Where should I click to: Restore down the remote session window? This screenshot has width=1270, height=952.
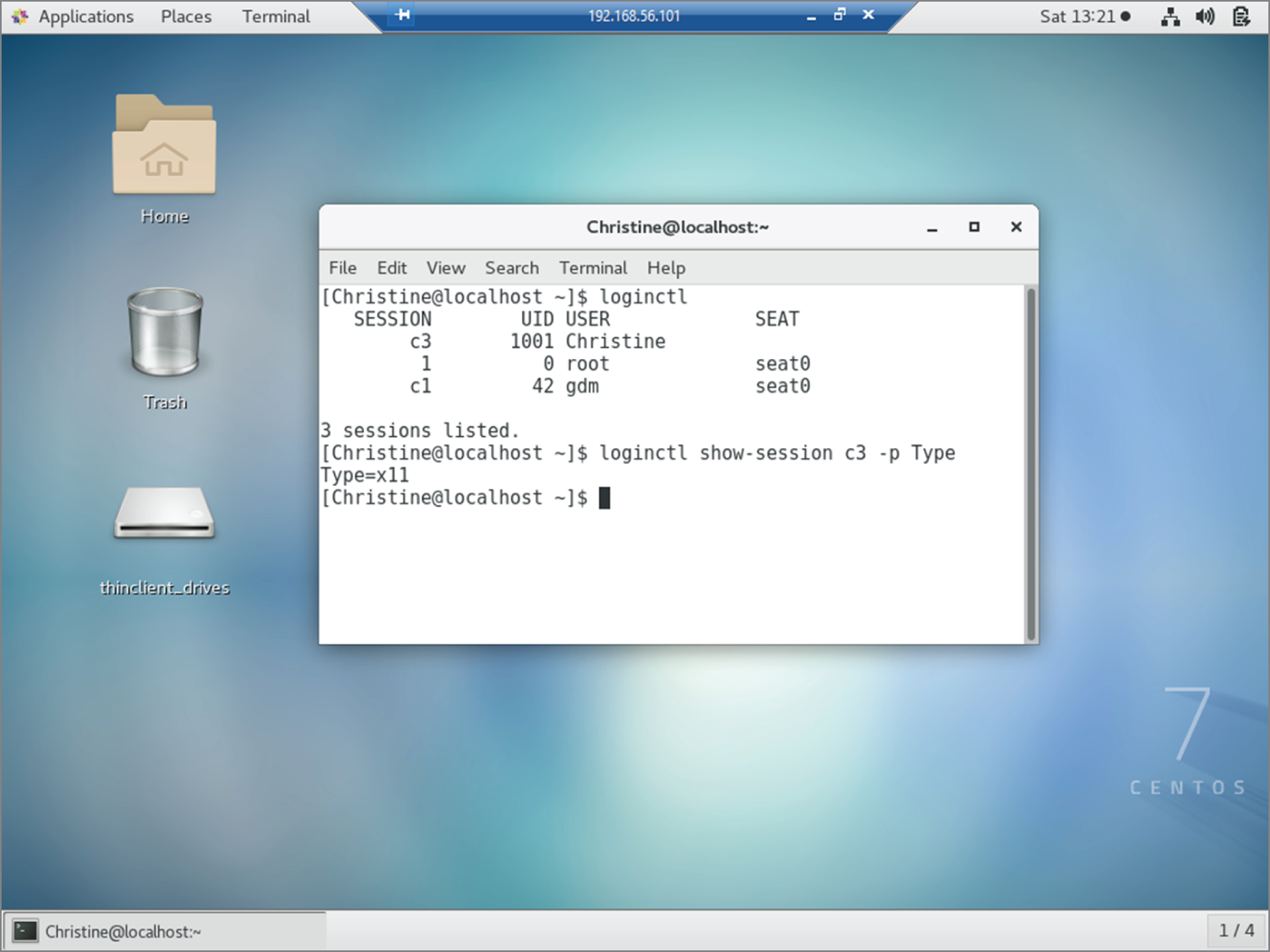pyautogui.click(x=840, y=15)
